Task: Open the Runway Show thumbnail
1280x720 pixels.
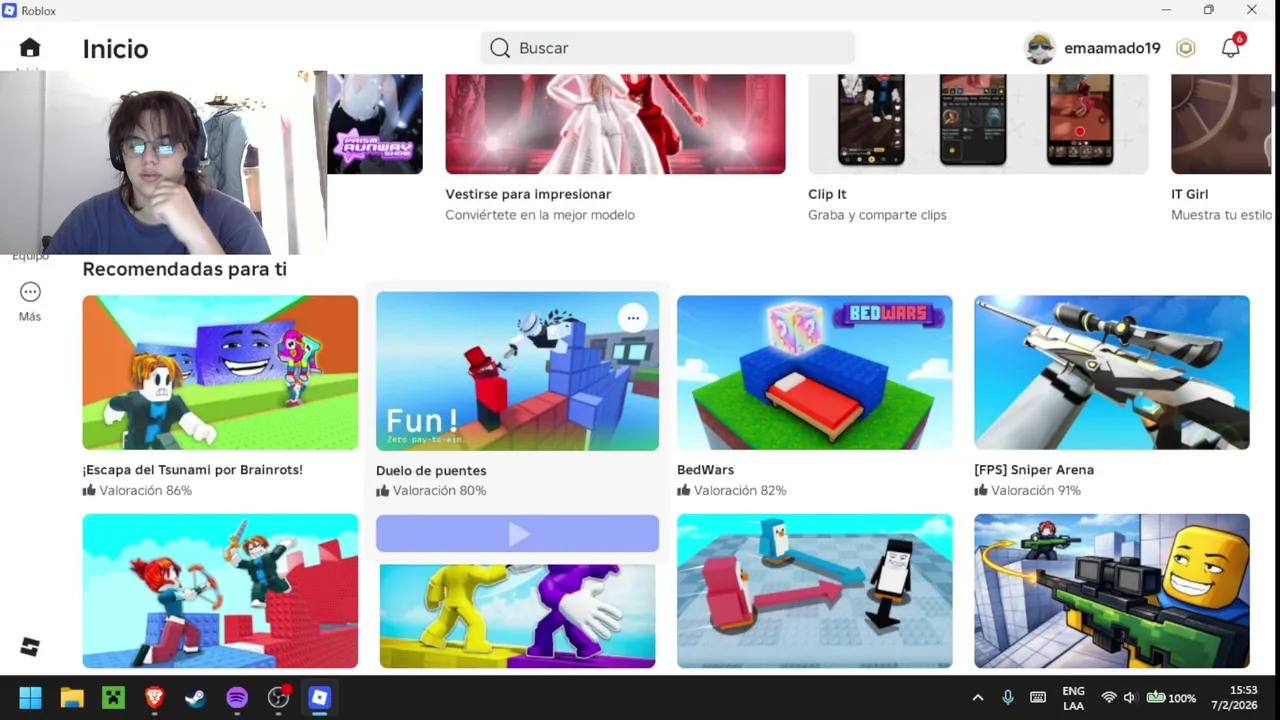Action: click(x=375, y=123)
